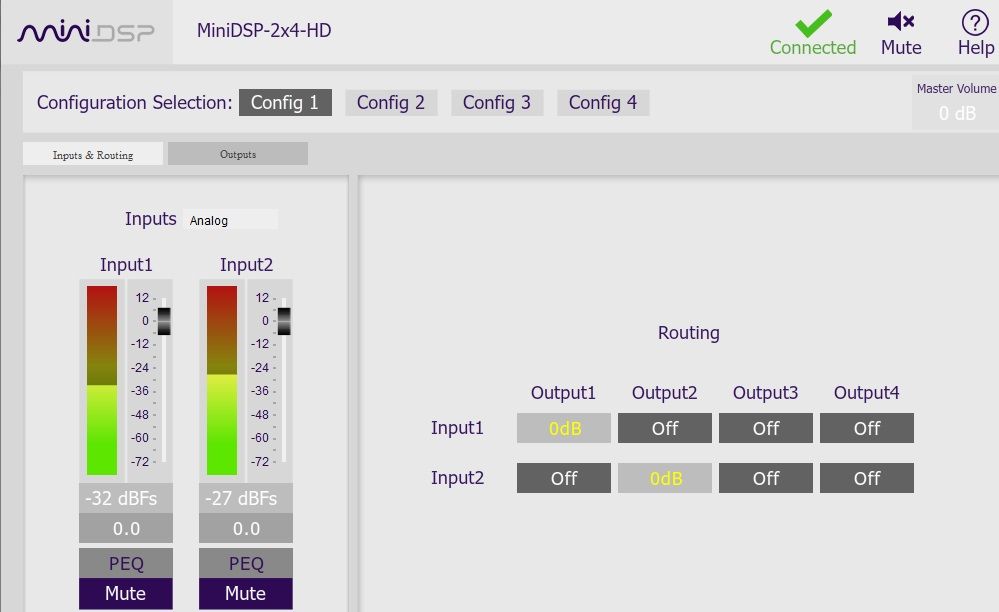
Task: Switch to the Outputs tab
Action: 238,154
